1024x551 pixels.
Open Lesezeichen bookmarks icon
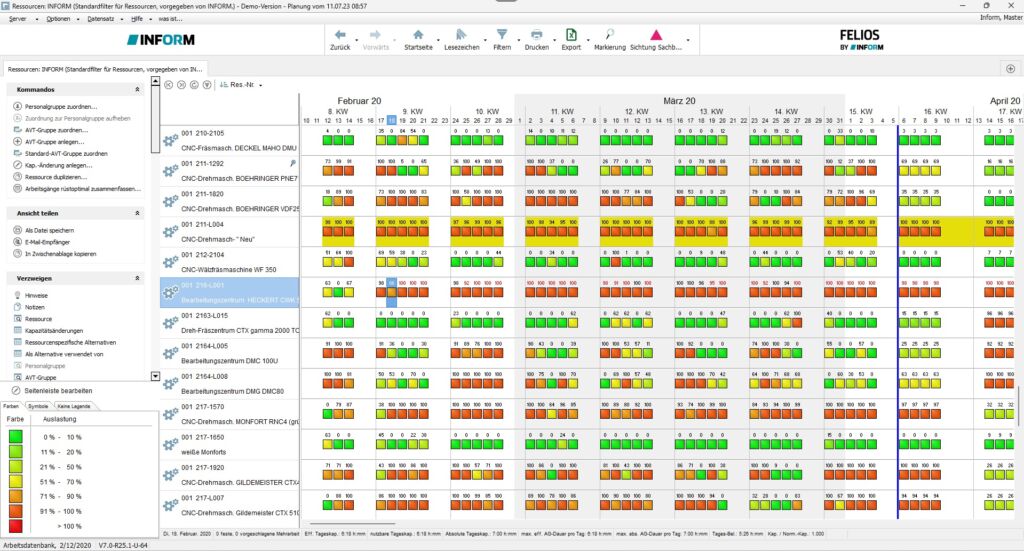click(x=459, y=34)
